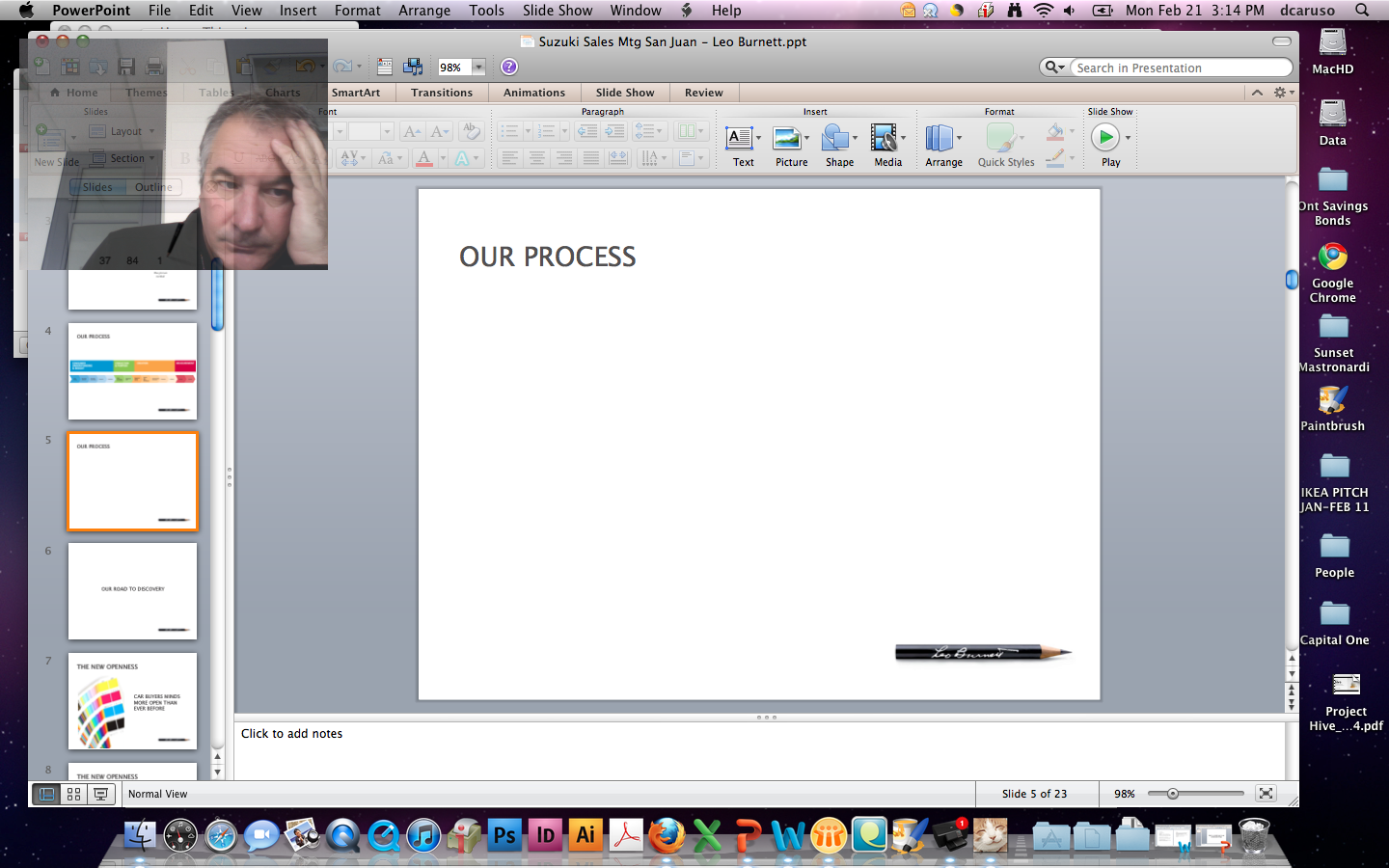Open the Arrange menu in menu bar
Image resolution: width=1389 pixels, height=868 pixels.
pyautogui.click(x=424, y=11)
